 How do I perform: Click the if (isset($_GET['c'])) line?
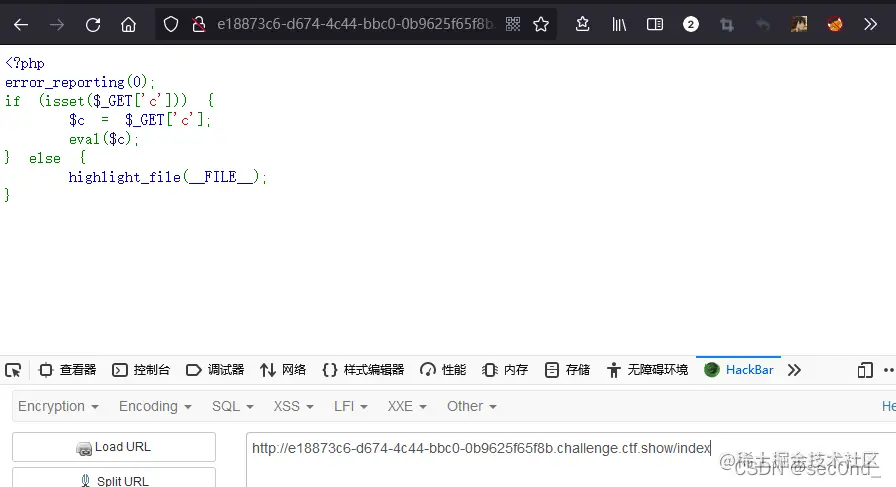coord(110,101)
